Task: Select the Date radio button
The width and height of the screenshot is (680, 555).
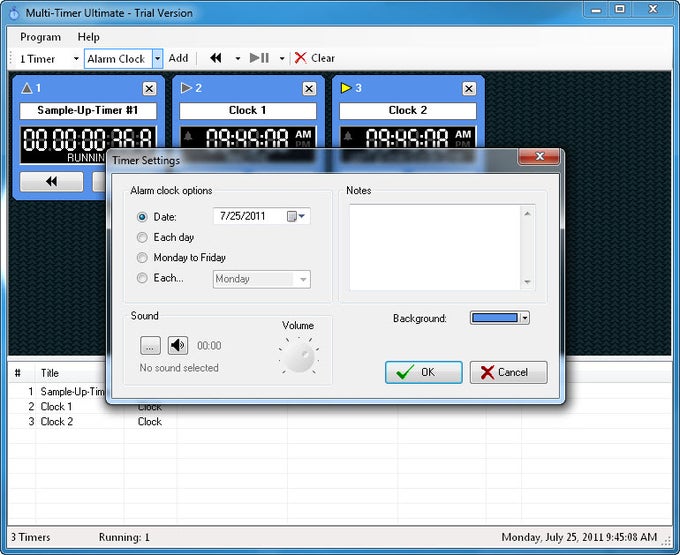Action: (142, 217)
